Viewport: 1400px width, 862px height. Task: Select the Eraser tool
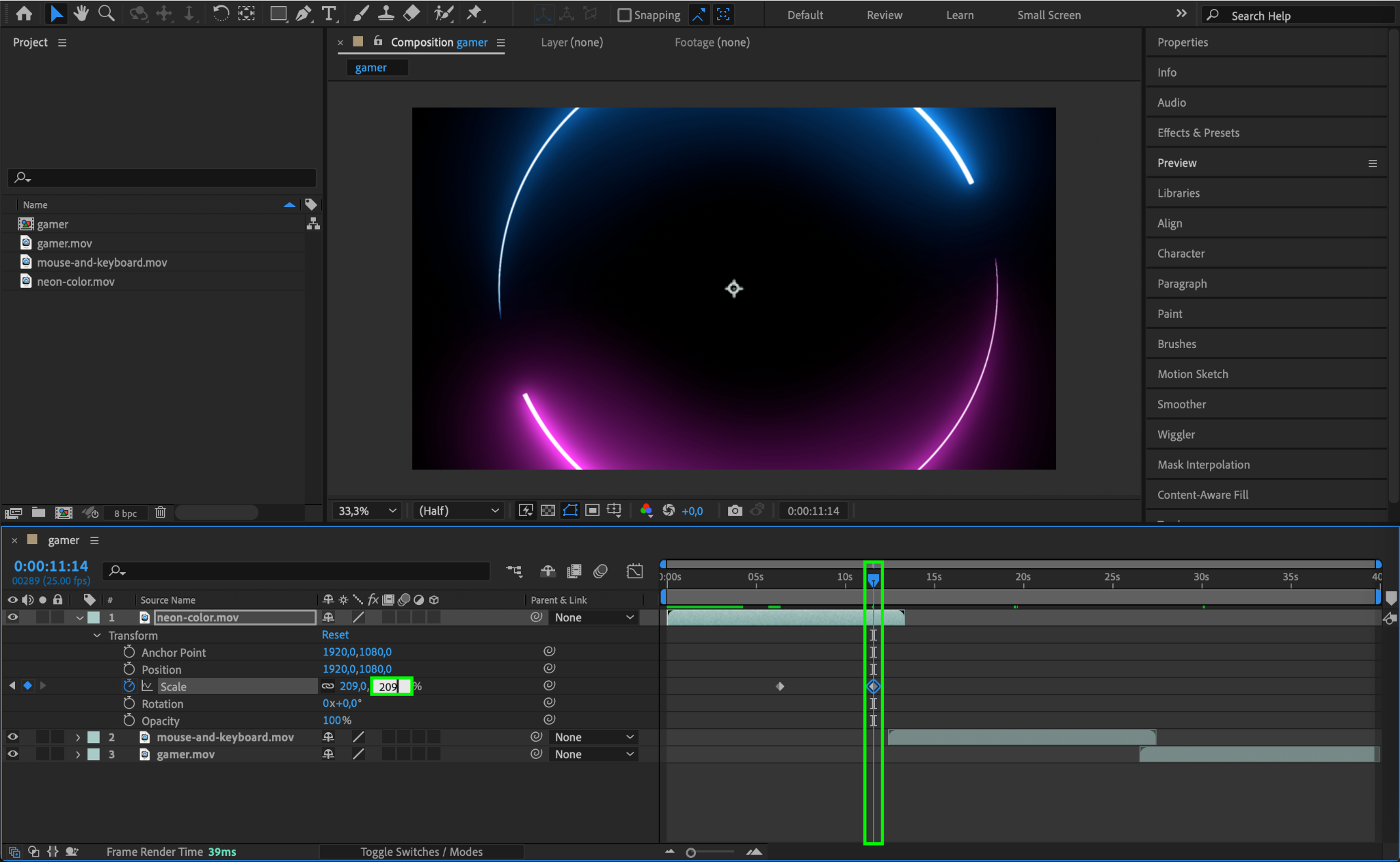click(x=412, y=13)
